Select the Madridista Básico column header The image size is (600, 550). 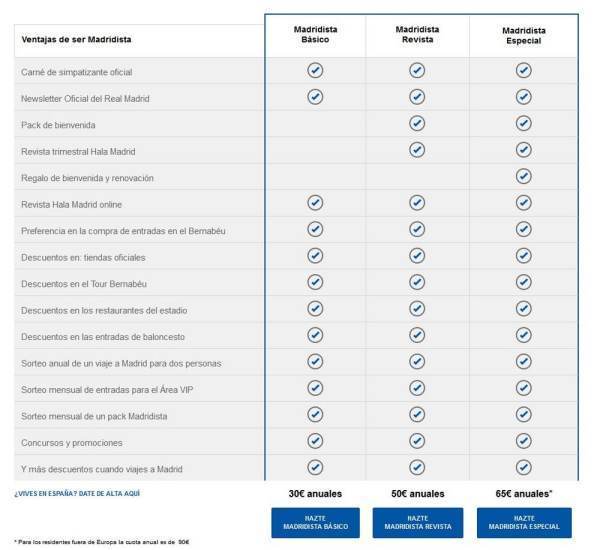tap(315, 35)
